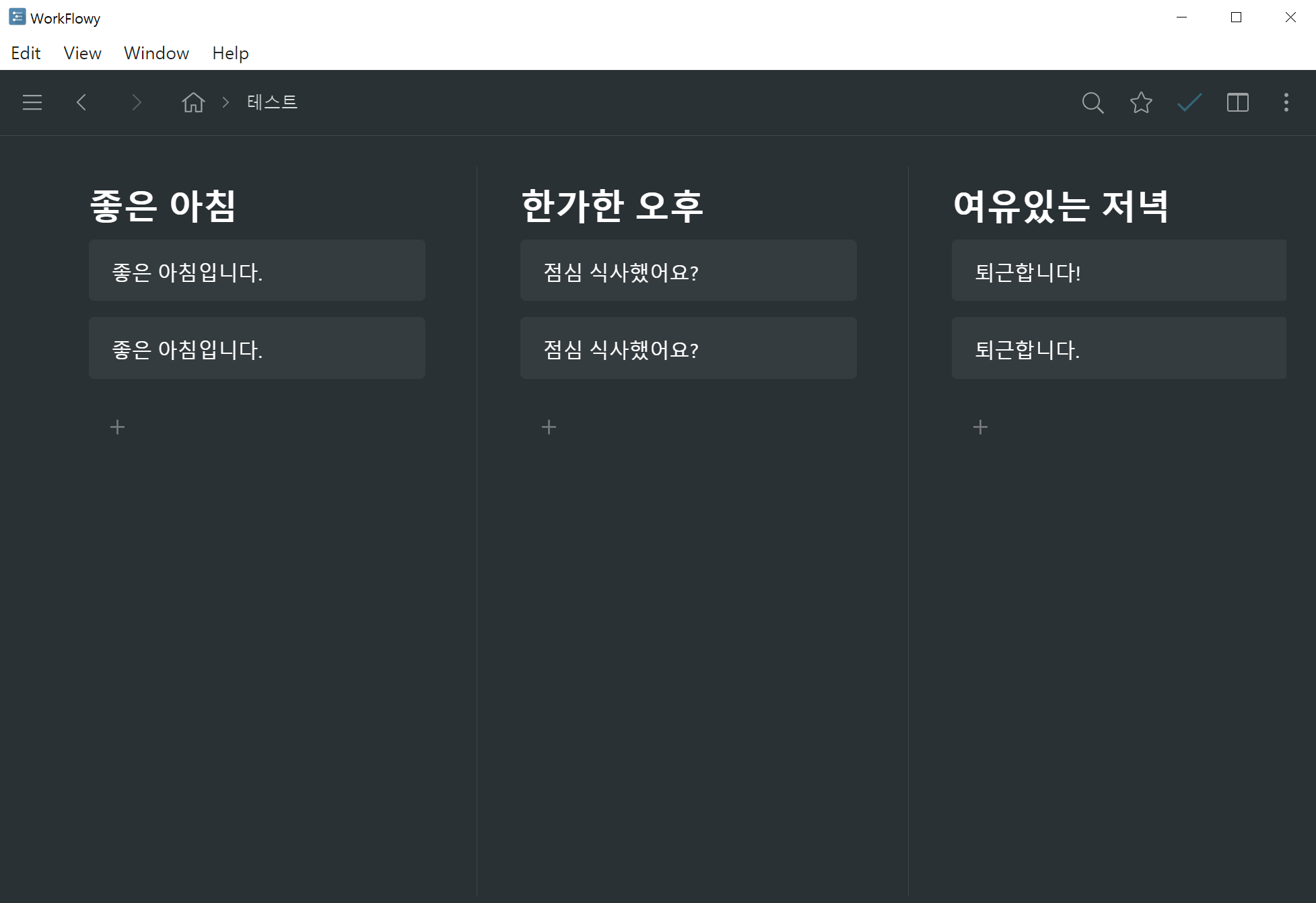
Task: Add card under 한가한 오후 column
Action: point(549,427)
